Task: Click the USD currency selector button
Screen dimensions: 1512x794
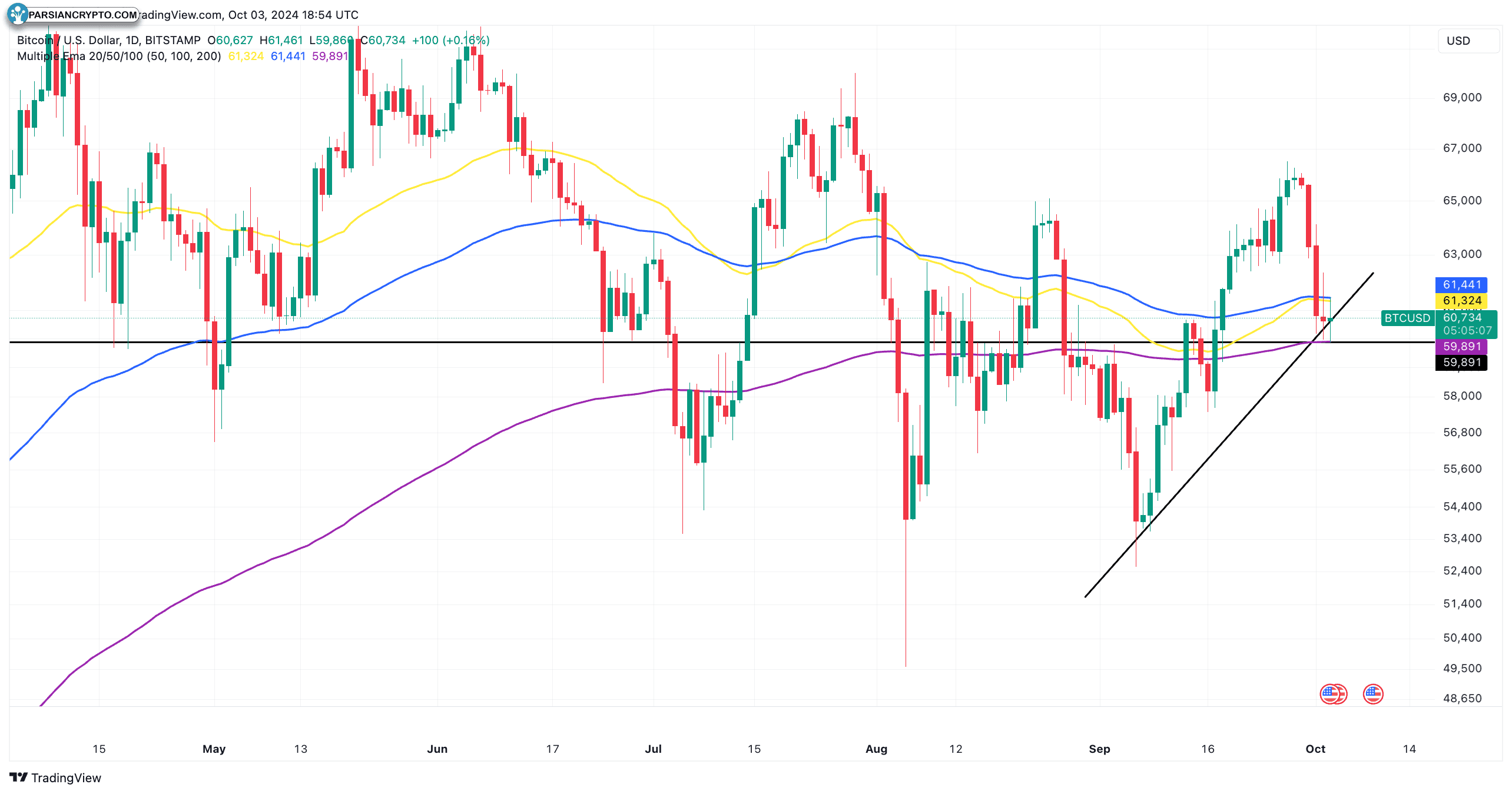Action: (x=1468, y=41)
